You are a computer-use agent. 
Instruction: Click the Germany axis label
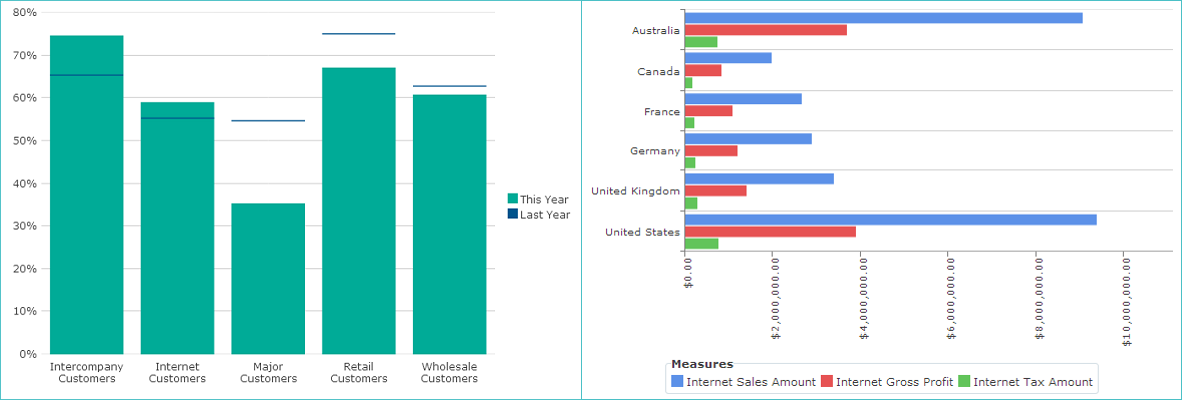click(655, 152)
